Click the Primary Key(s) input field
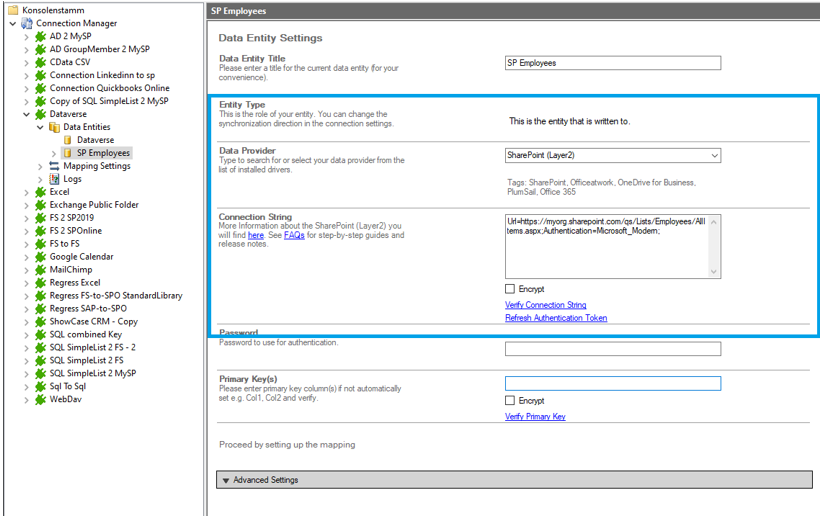Viewport: 822px width, 516px height. click(x=612, y=383)
